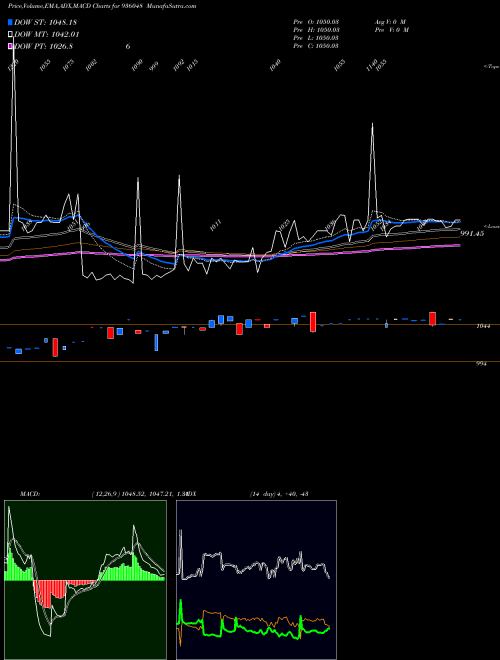Click the tall blue candle below 1044 line
Screen dimensions: 500x660
(156, 342)
